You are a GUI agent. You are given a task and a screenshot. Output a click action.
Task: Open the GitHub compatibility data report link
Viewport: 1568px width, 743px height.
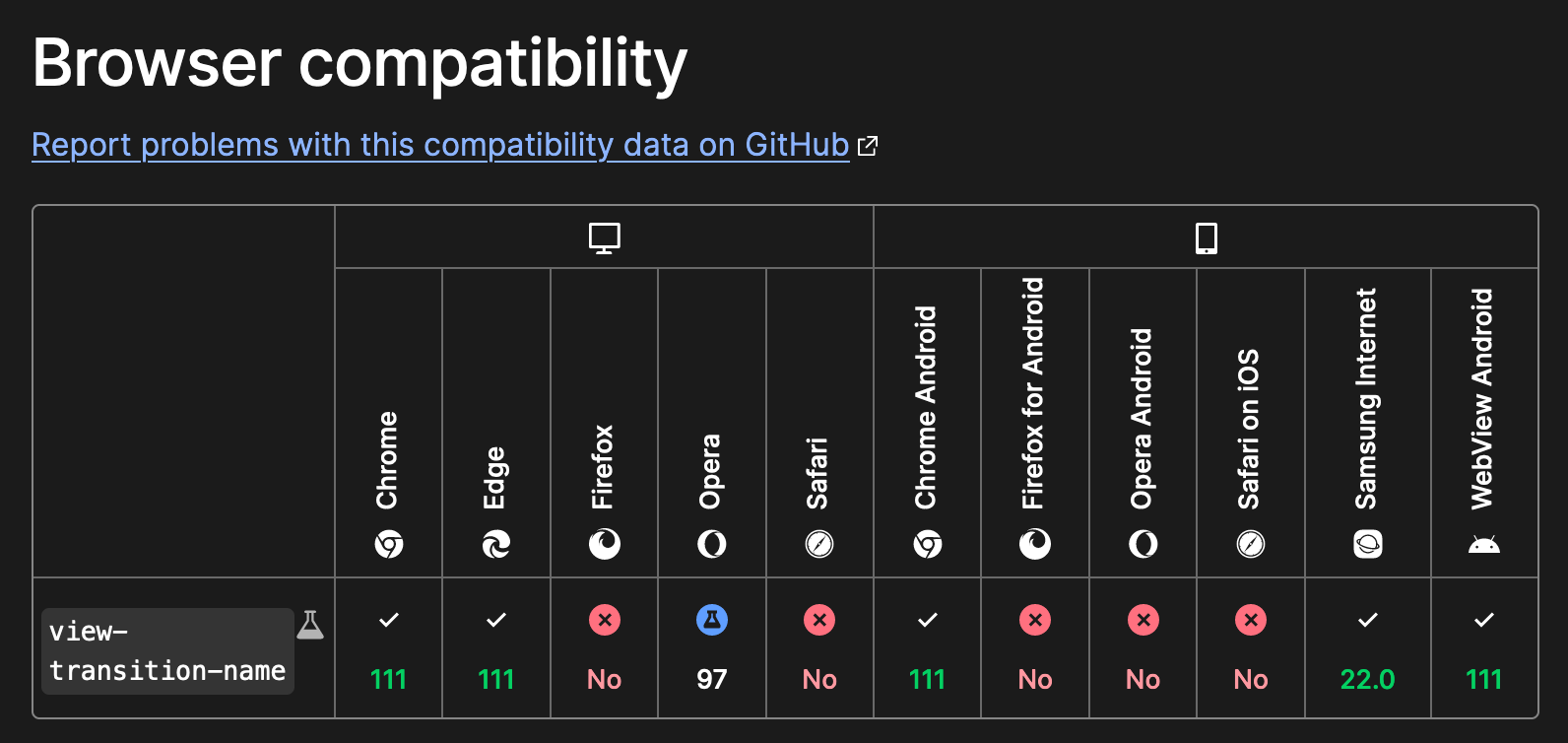[x=440, y=145]
